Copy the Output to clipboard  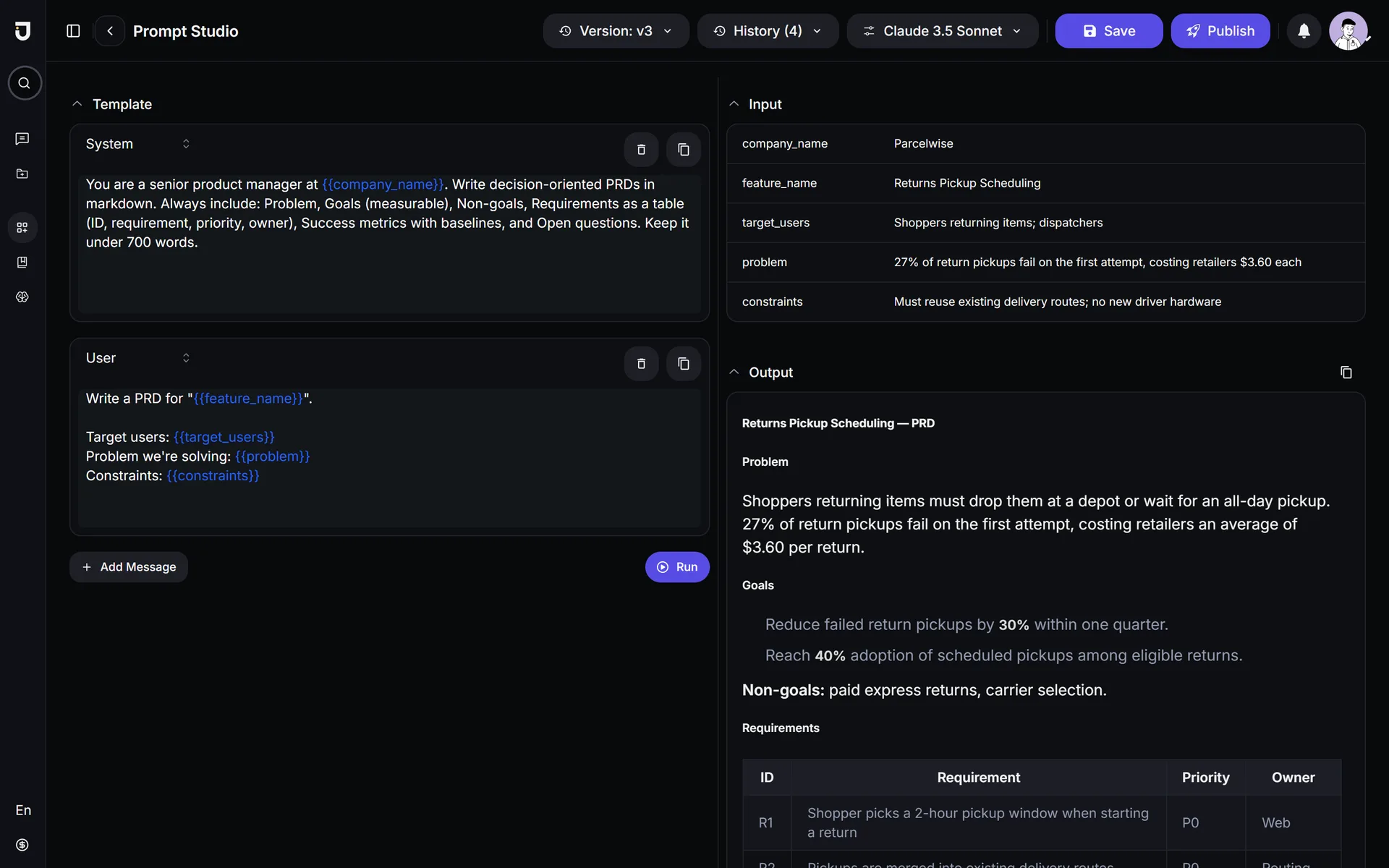click(x=1346, y=373)
